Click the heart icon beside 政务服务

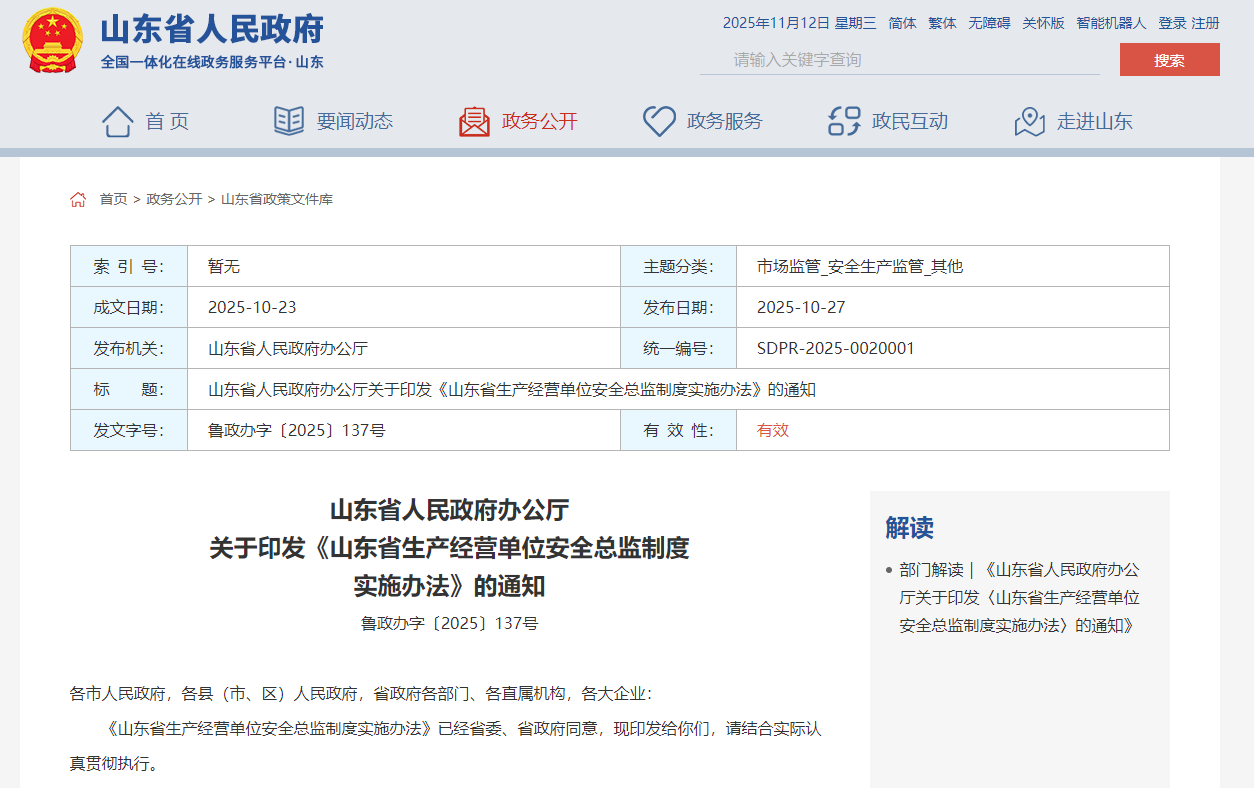click(x=659, y=122)
